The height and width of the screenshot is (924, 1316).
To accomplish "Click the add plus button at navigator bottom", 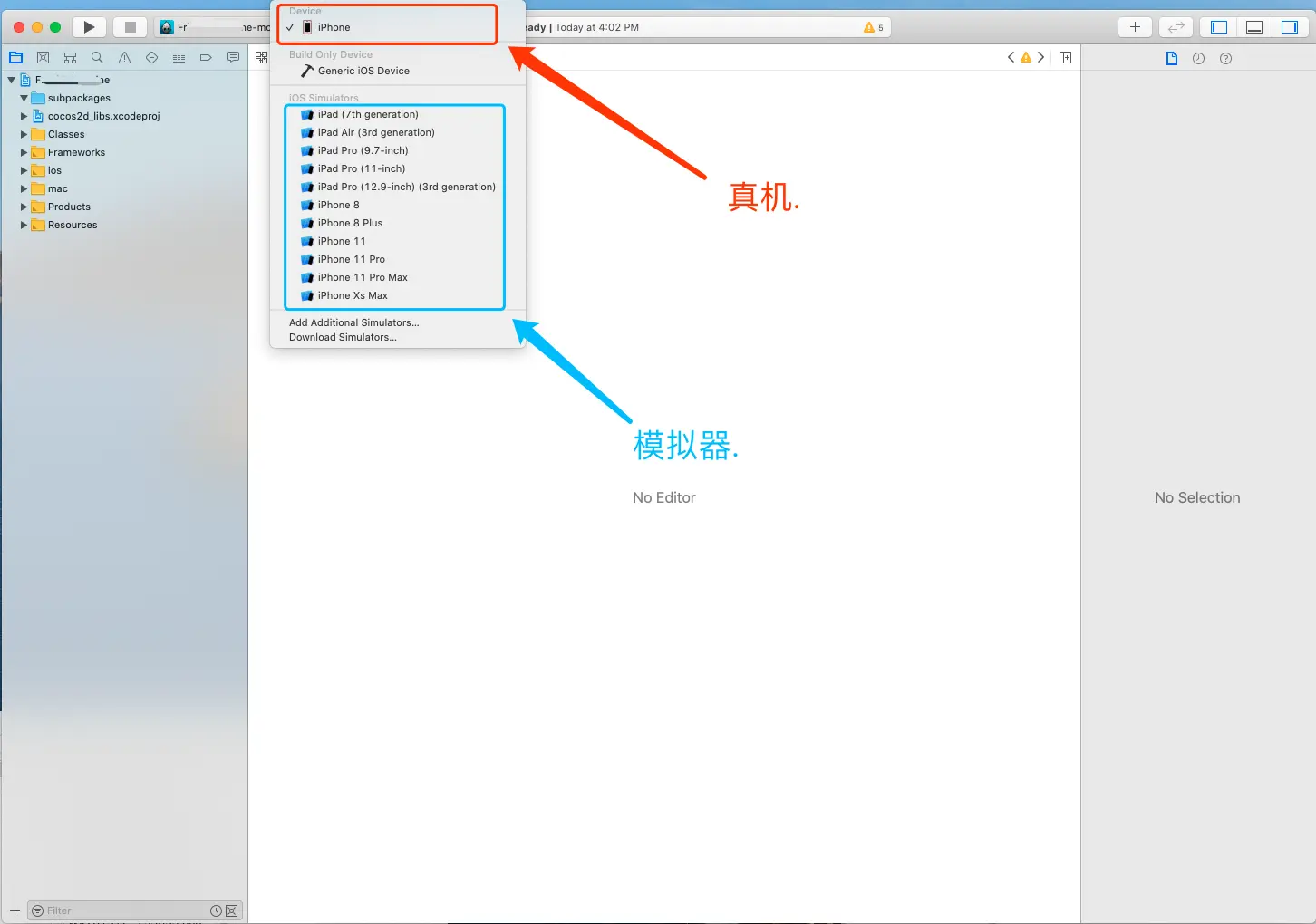I will [x=15, y=910].
